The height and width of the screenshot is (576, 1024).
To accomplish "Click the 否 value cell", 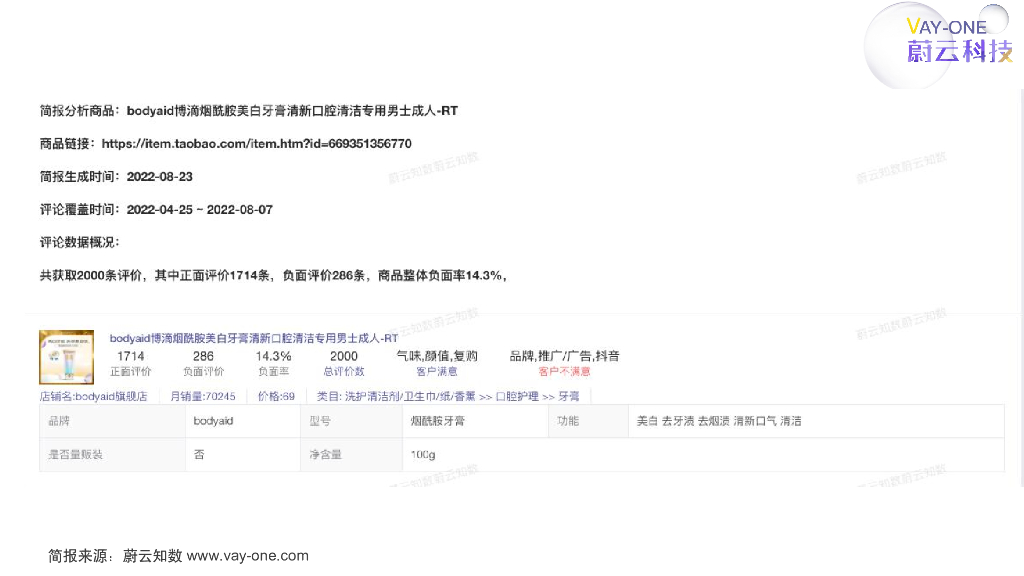I will coord(243,455).
